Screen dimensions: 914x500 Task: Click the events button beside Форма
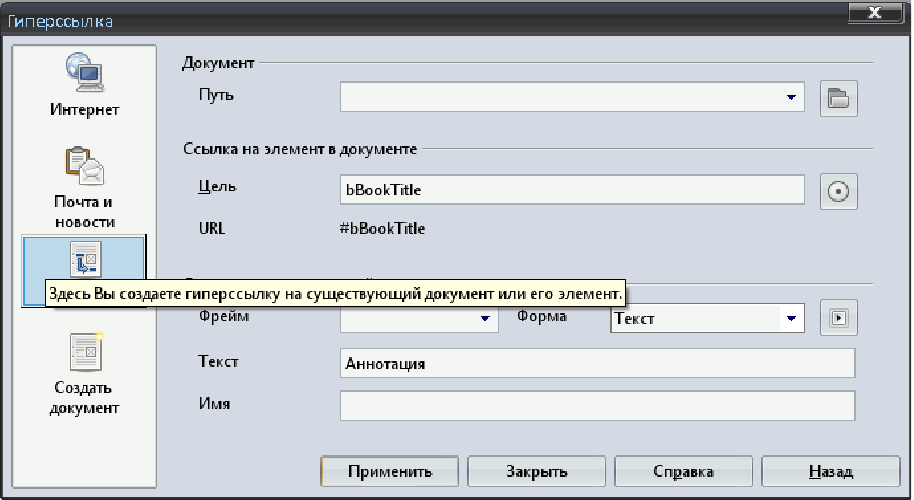[839, 318]
